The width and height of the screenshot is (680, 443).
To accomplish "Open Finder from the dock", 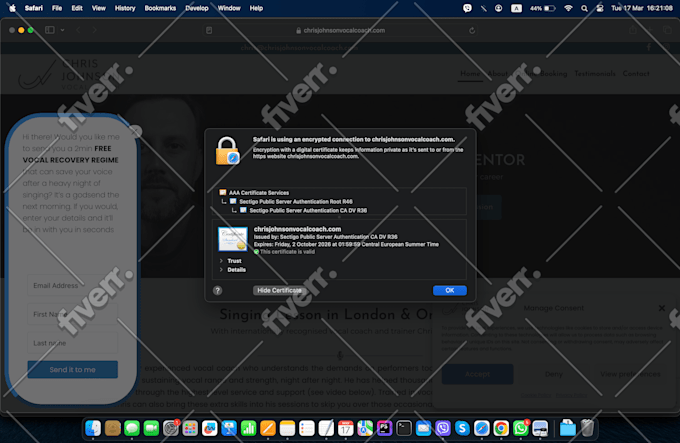I will coord(93,428).
